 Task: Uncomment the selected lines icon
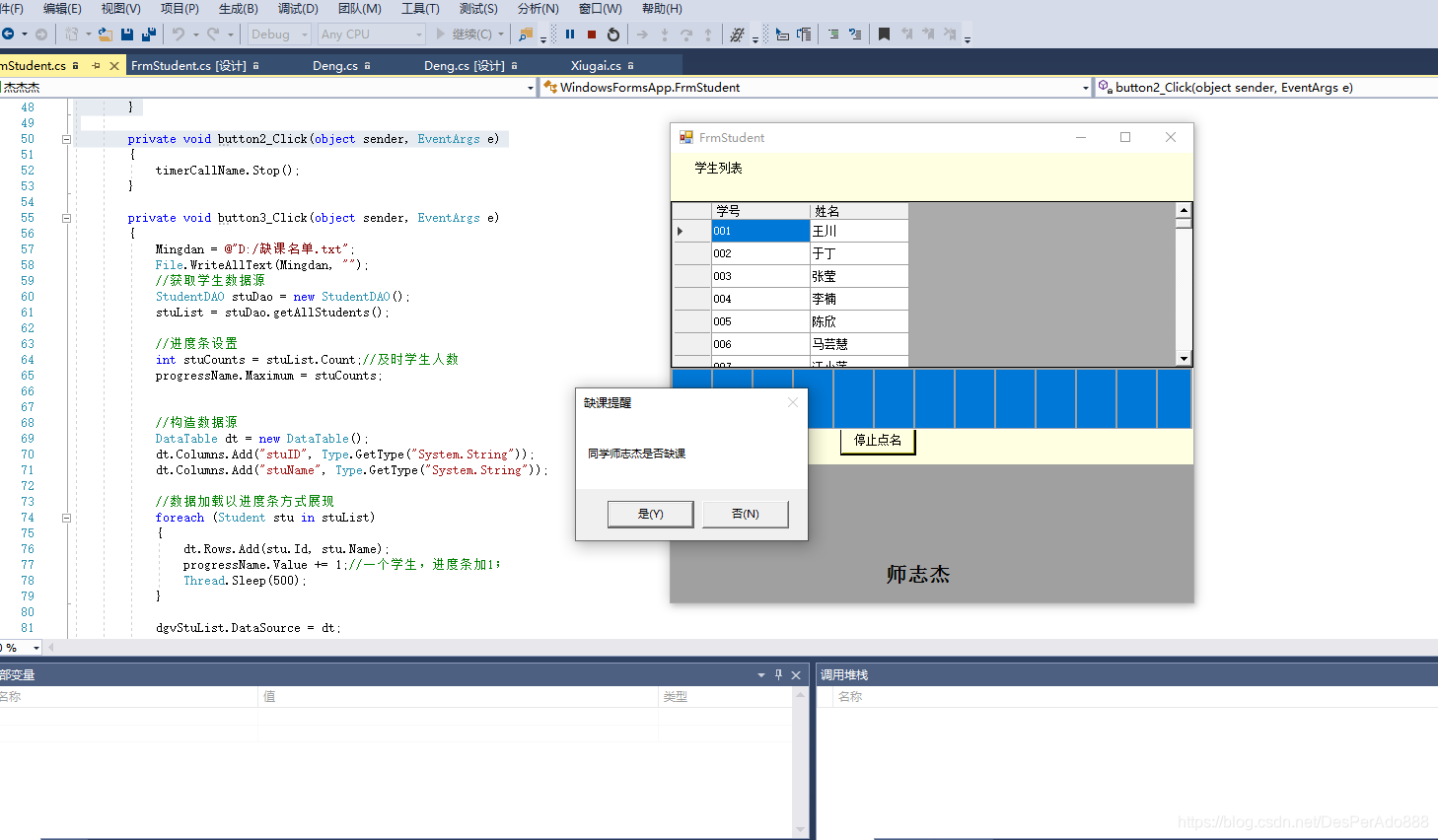tap(855, 35)
